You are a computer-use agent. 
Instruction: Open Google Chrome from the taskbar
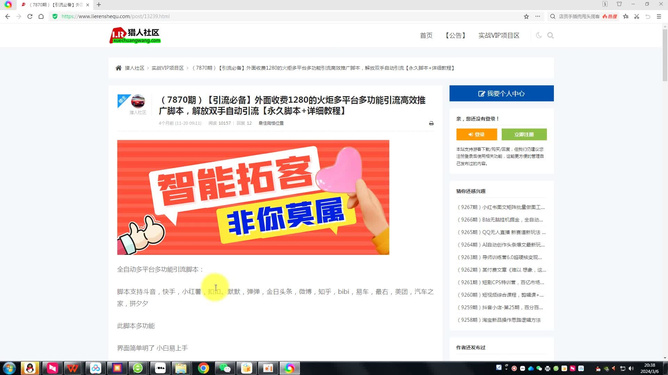[x=203, y=368]
